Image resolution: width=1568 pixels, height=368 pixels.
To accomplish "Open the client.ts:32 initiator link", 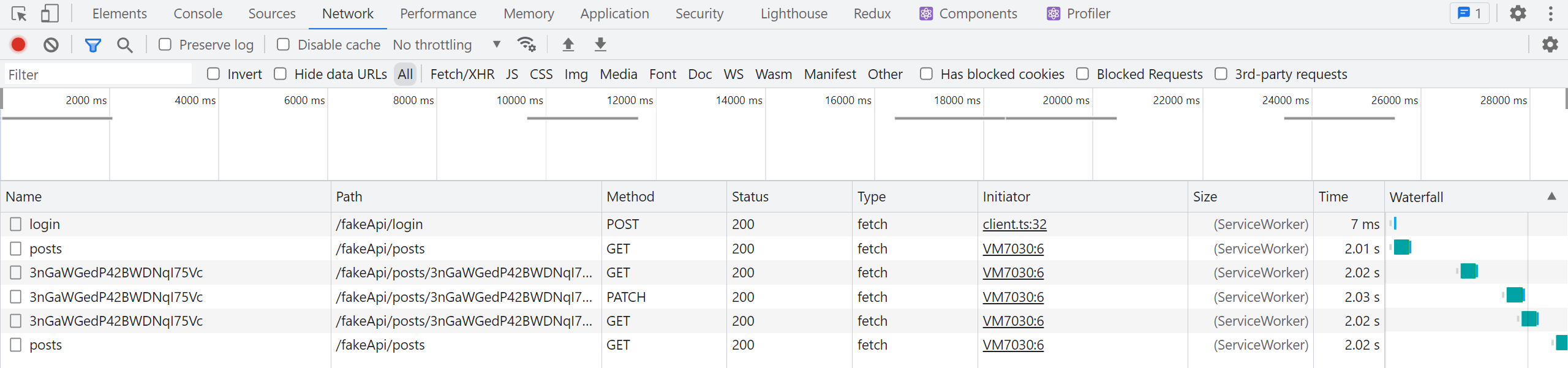I will (x=1014, y=224).
